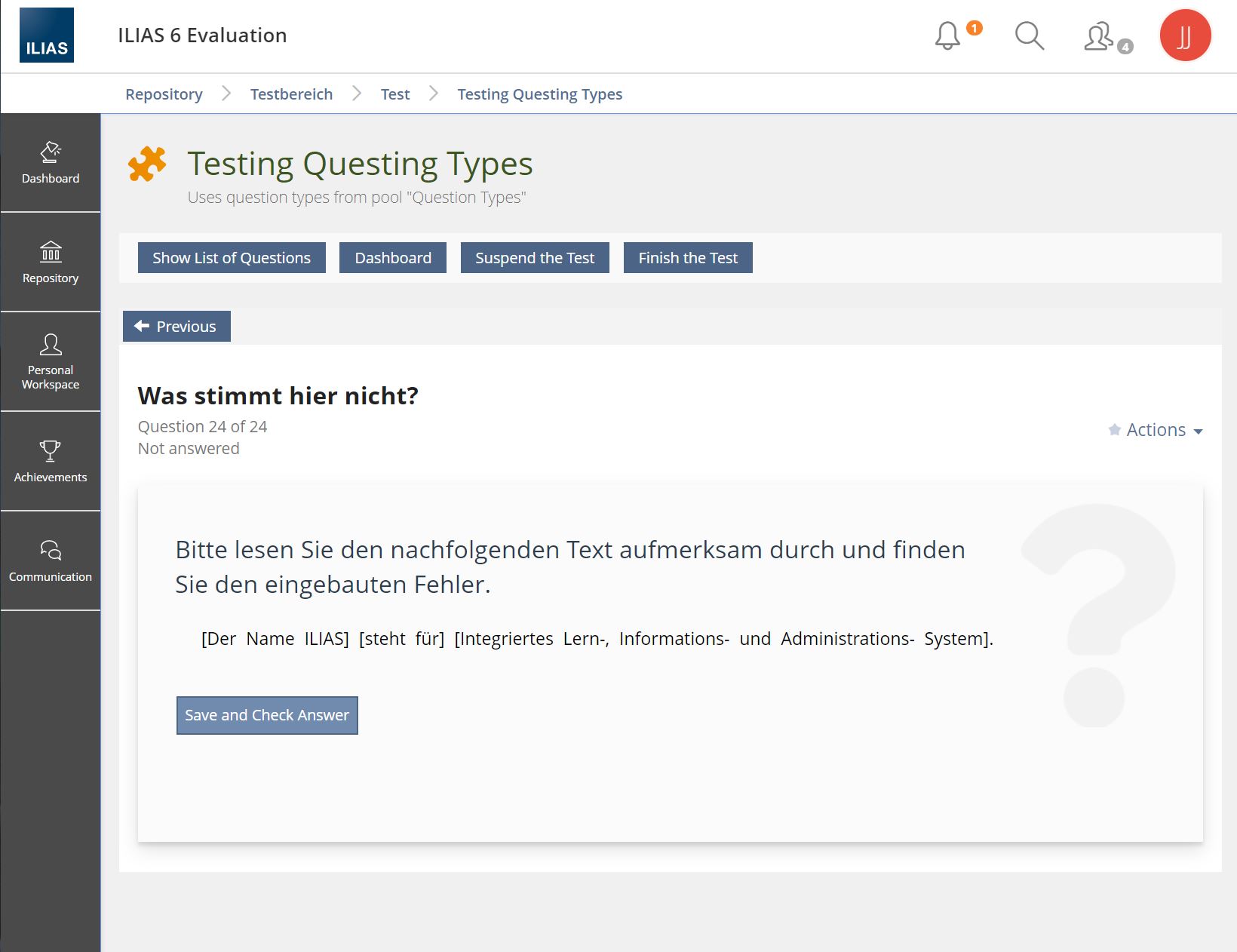Go to the Previous question
The image size is (1237, 952).
point(176,327)
